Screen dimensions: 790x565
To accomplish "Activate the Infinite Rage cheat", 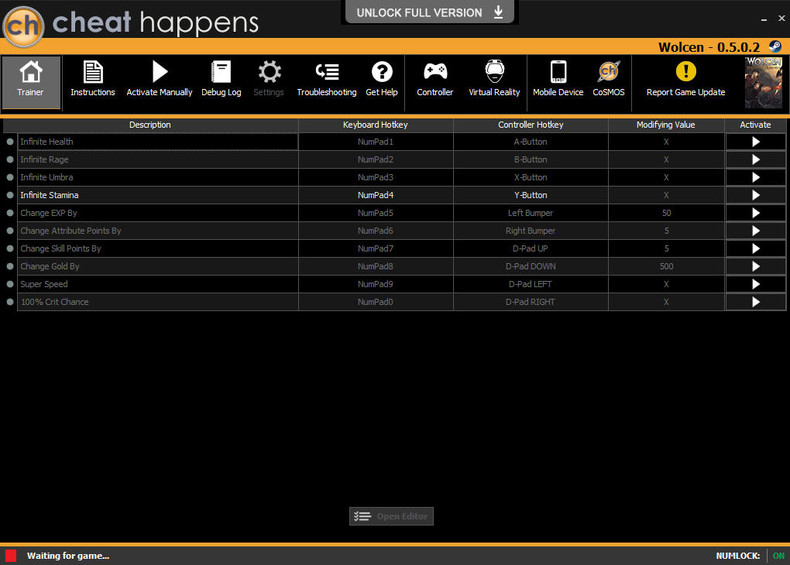I will coord(755,160).
